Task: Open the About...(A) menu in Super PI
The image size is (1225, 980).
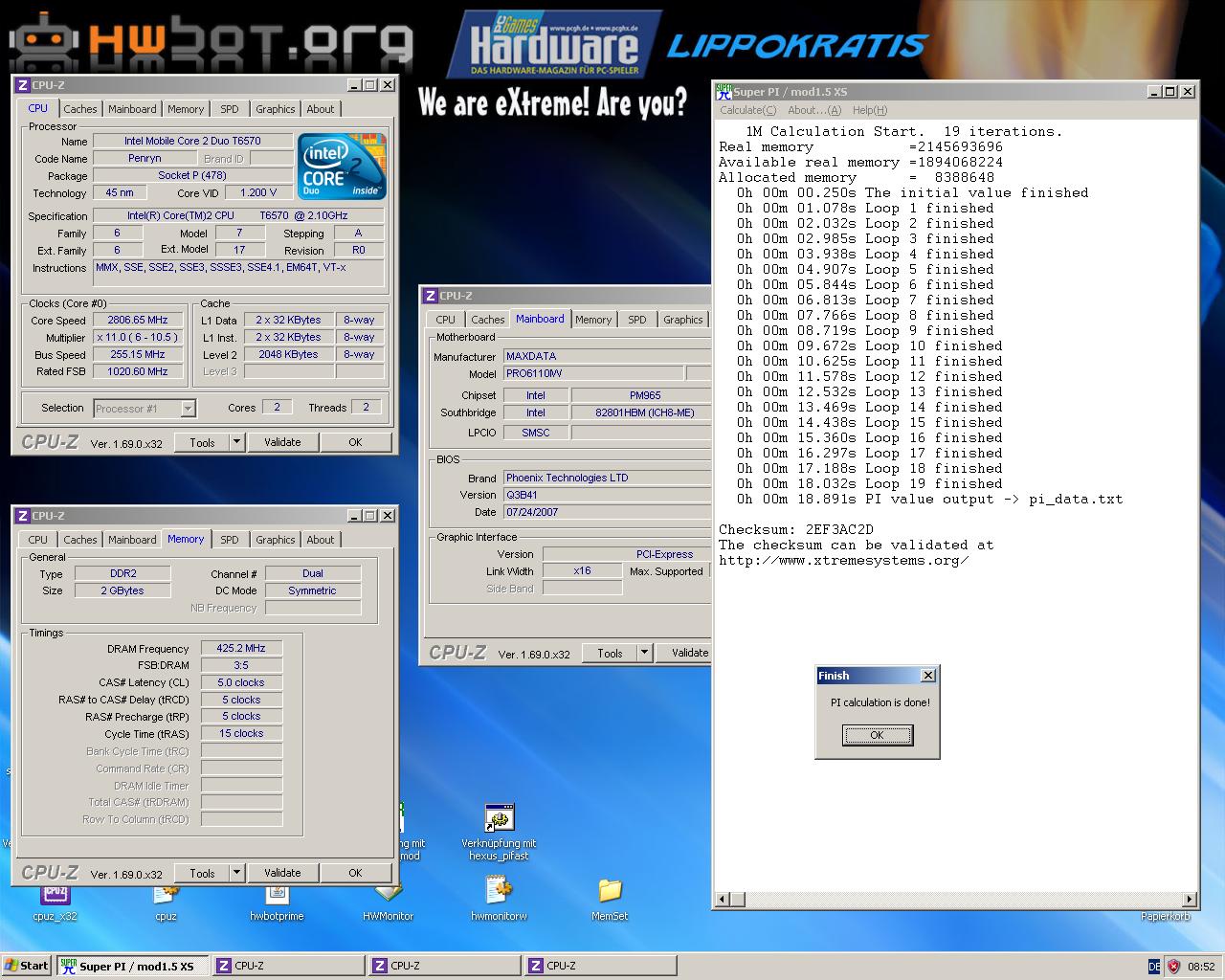Action: click(x=814, y=110)
